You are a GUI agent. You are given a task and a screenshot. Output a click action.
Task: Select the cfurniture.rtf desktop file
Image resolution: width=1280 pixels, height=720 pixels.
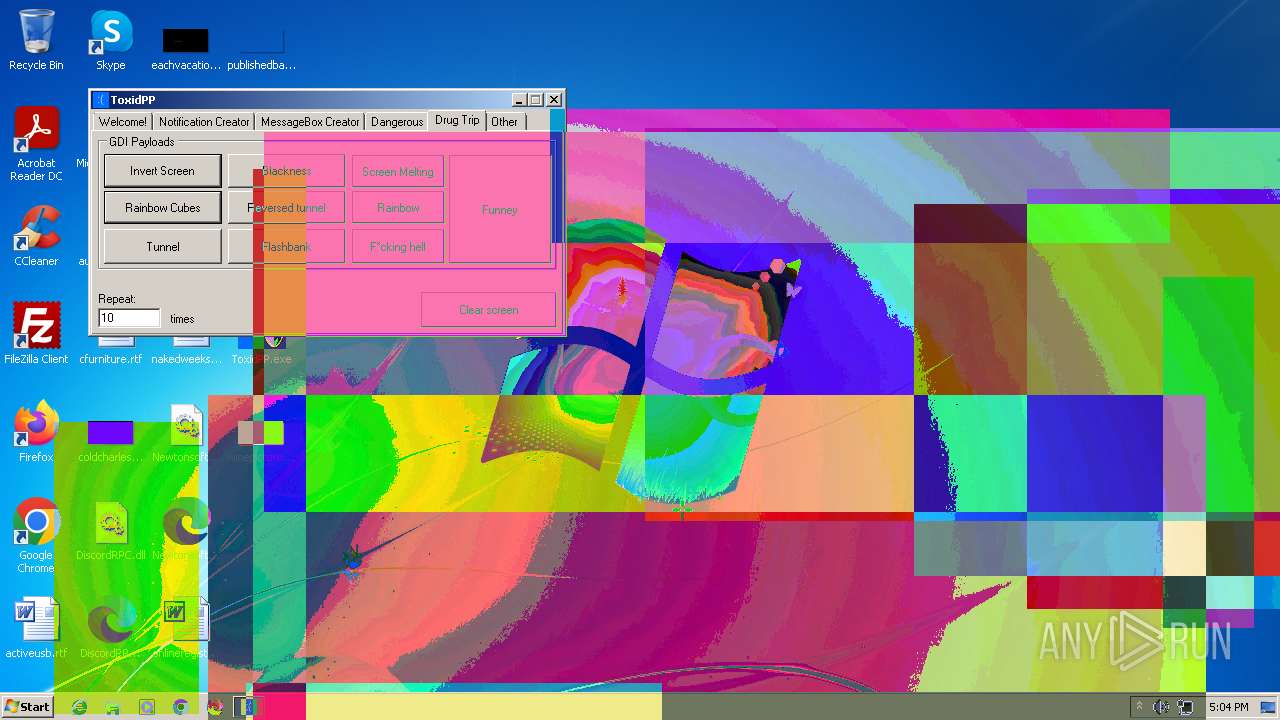point(110,350)
